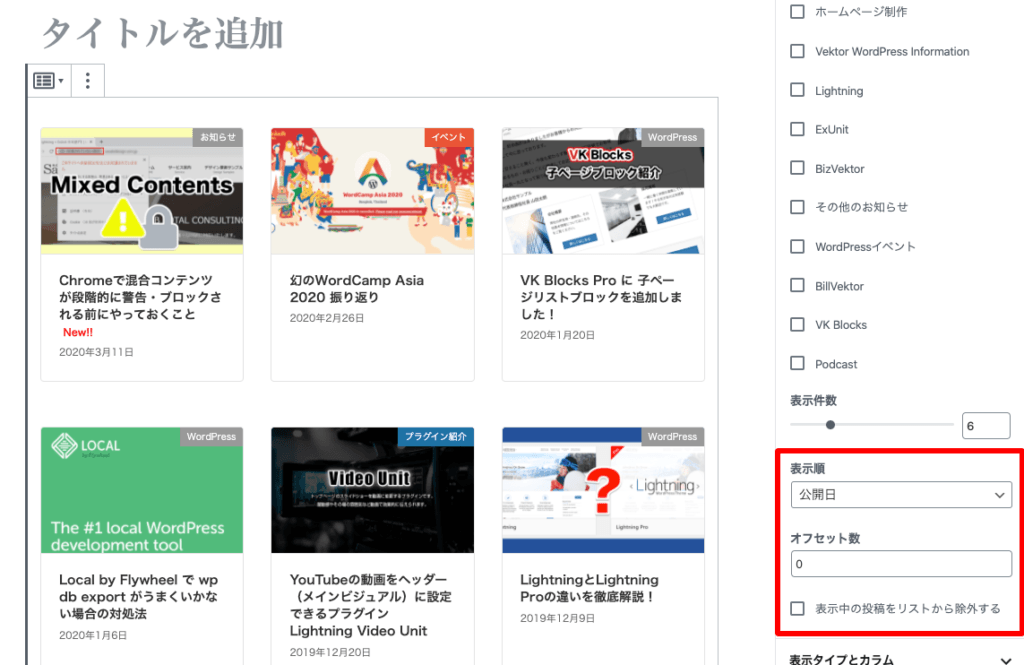Click the date 2019年12月20日

[x=330, y=652]
